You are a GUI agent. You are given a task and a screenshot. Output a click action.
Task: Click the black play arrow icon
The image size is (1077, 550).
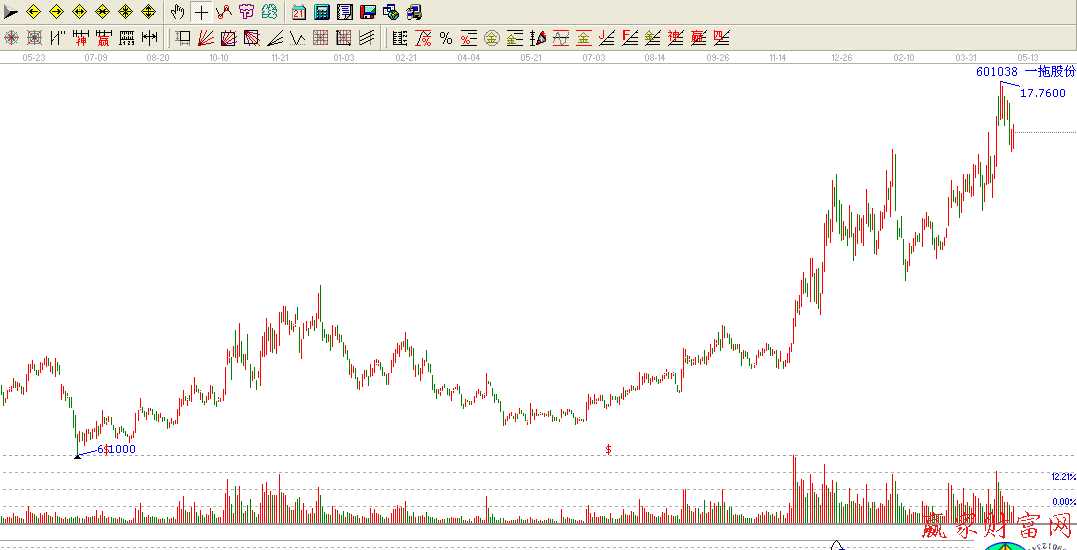pyautogui.click(x=11, y=12)
